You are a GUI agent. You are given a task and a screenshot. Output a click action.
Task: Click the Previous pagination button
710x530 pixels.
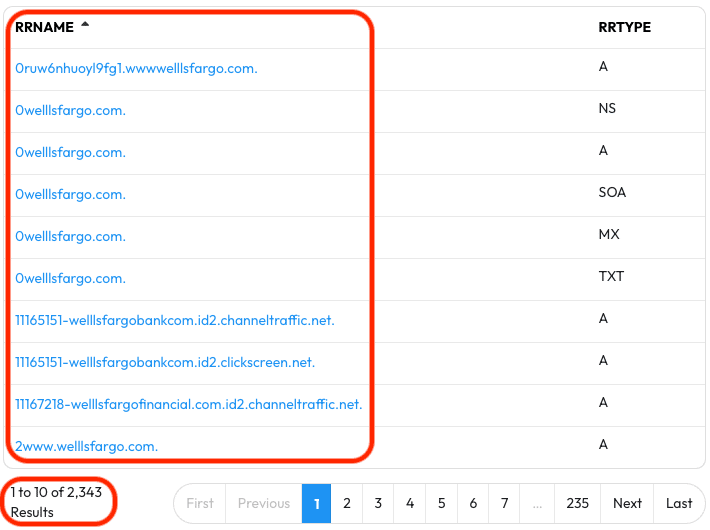tap(264, 503)
